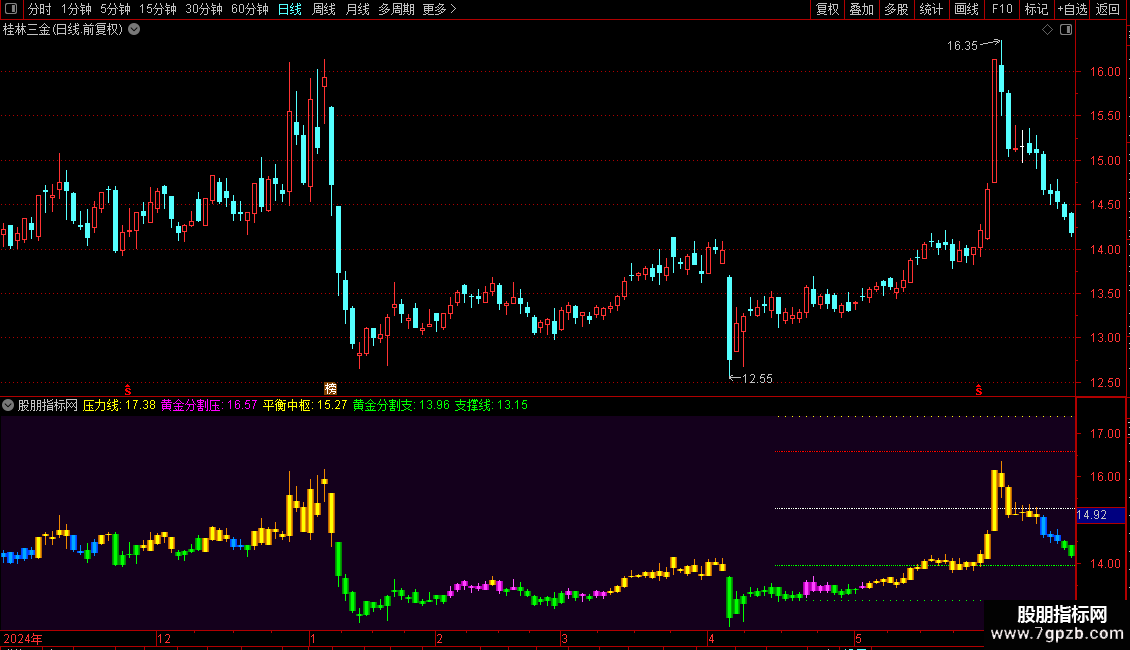Viewport: 1130px width, 650px height.
Task: Click the 12.55 low price label
Action: pyautogui.click(x=757, y=378)
